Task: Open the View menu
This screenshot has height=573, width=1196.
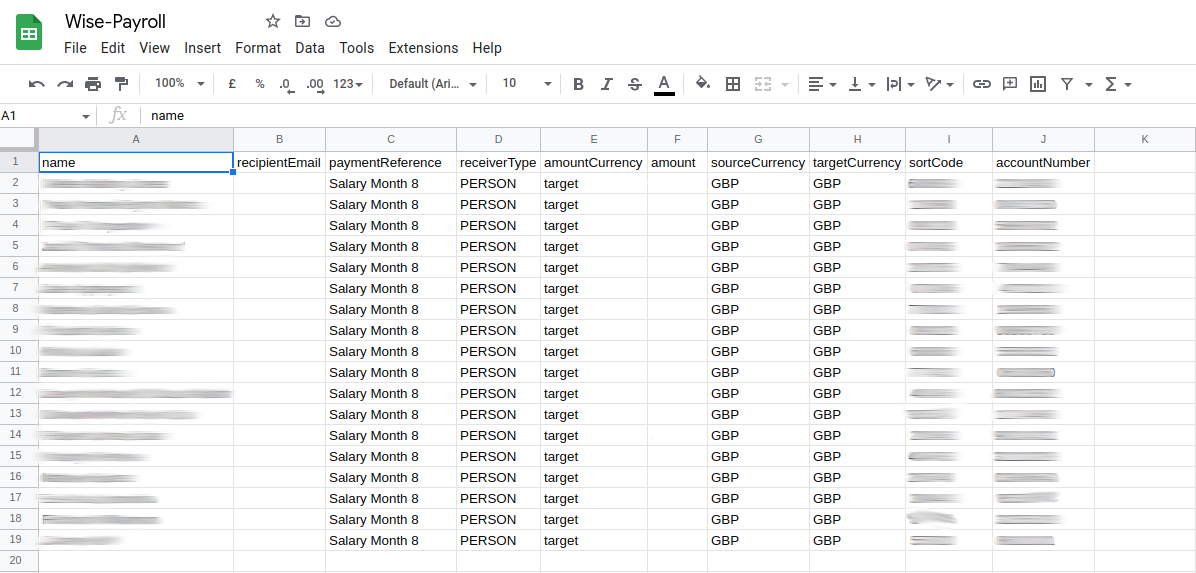Action: [155, 48]
